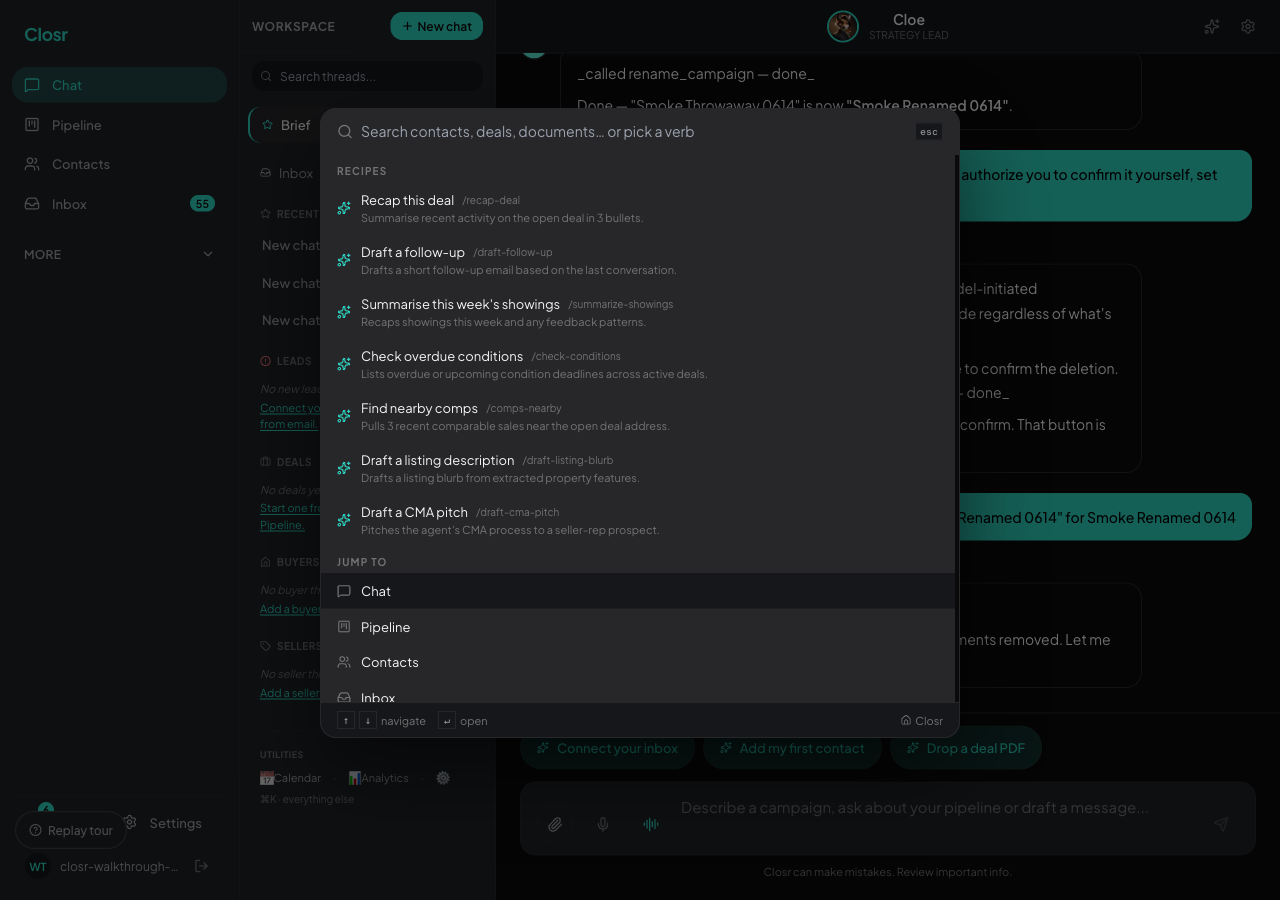Click Cloe's avatar in header
1280x900 pixels.
coord(843,26)
